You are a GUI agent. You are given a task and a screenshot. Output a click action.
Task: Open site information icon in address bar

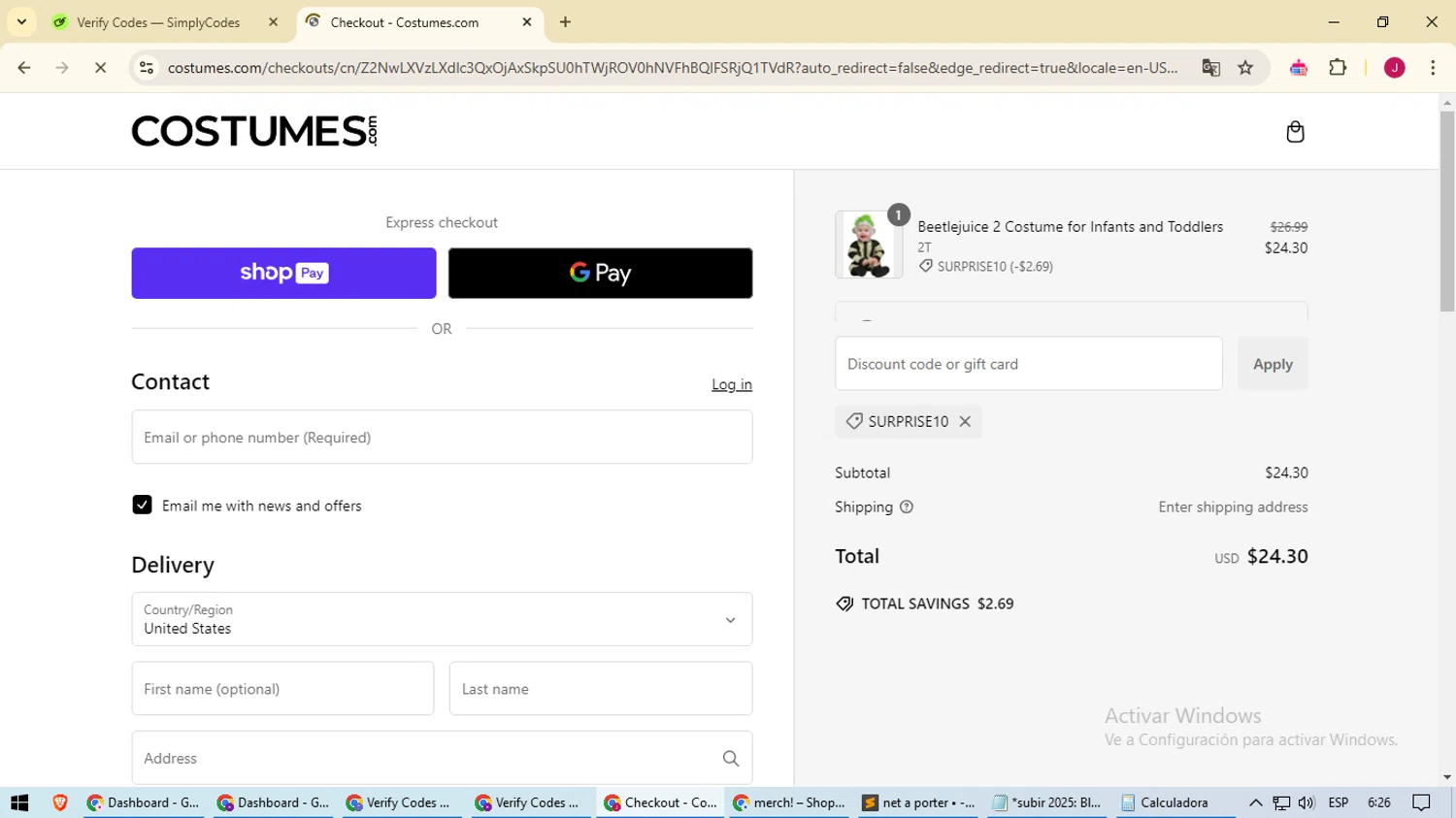click(147, 68)
